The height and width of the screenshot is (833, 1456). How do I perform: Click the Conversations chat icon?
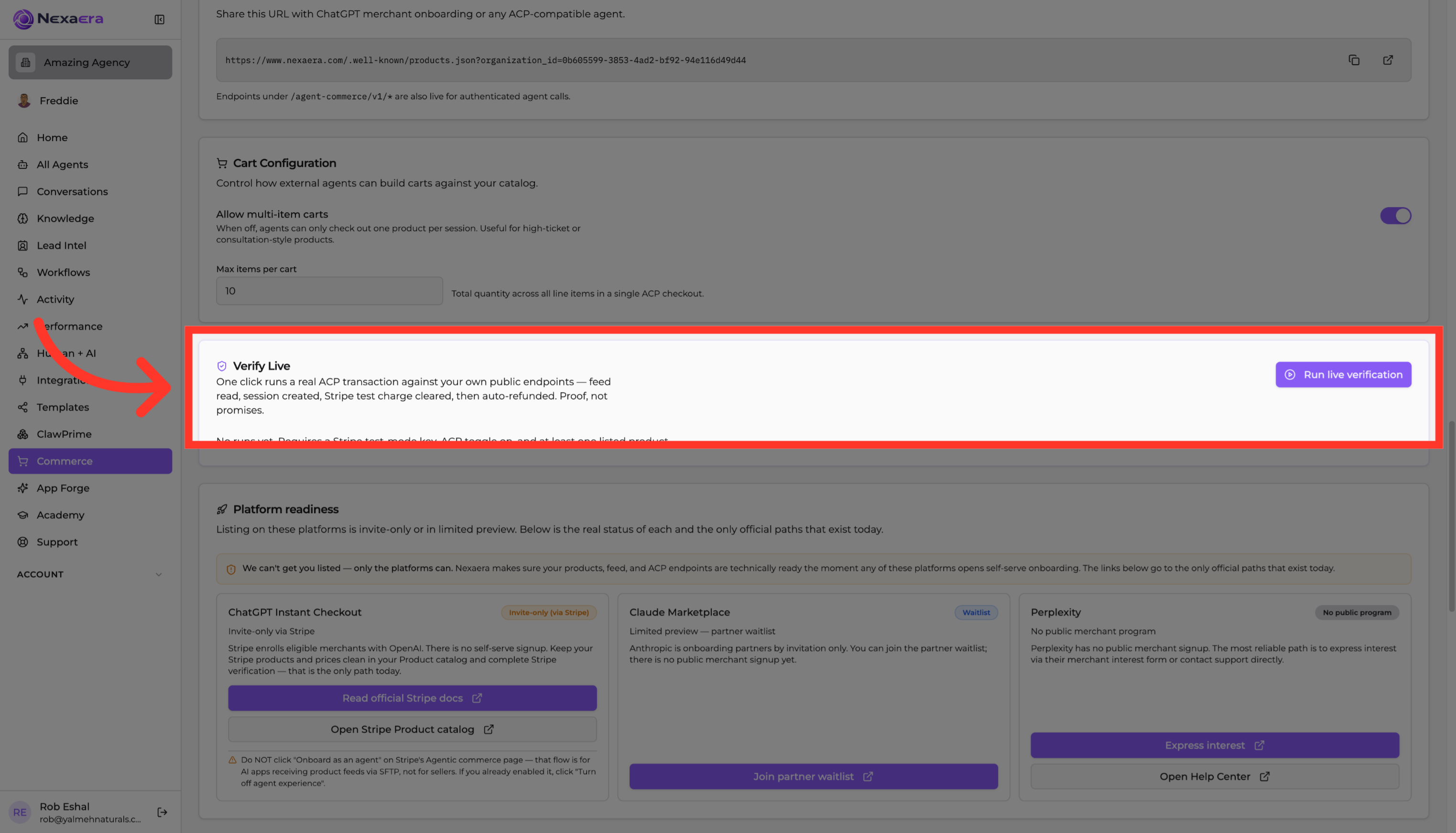[x=23, y=191]
